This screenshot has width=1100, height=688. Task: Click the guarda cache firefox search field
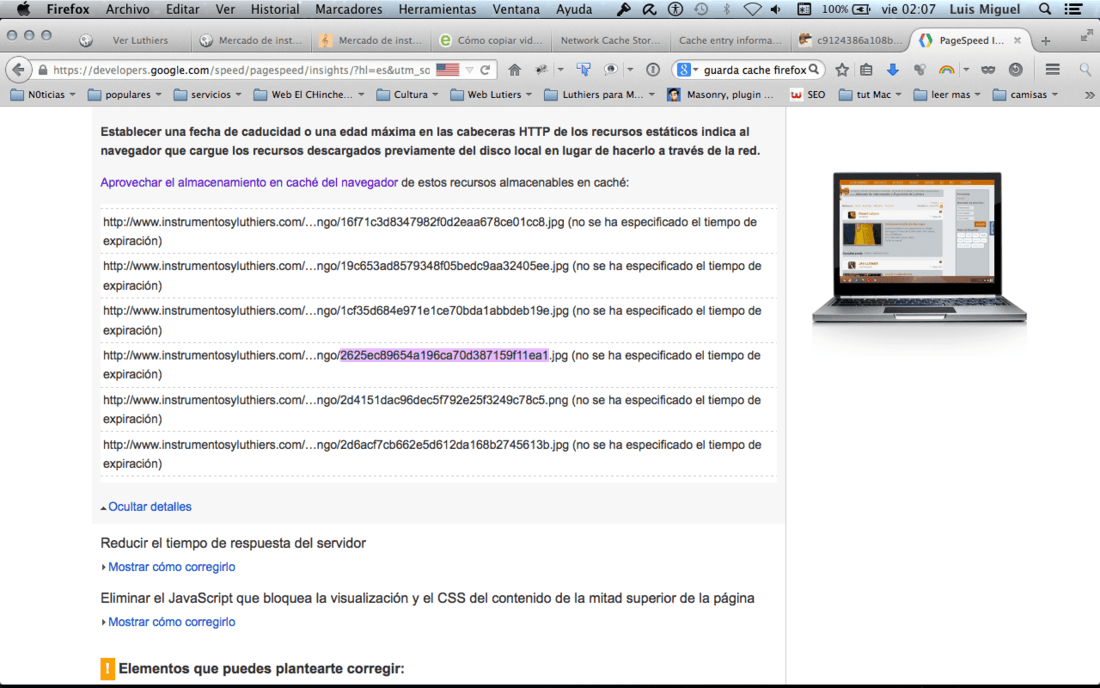point(754,69)
